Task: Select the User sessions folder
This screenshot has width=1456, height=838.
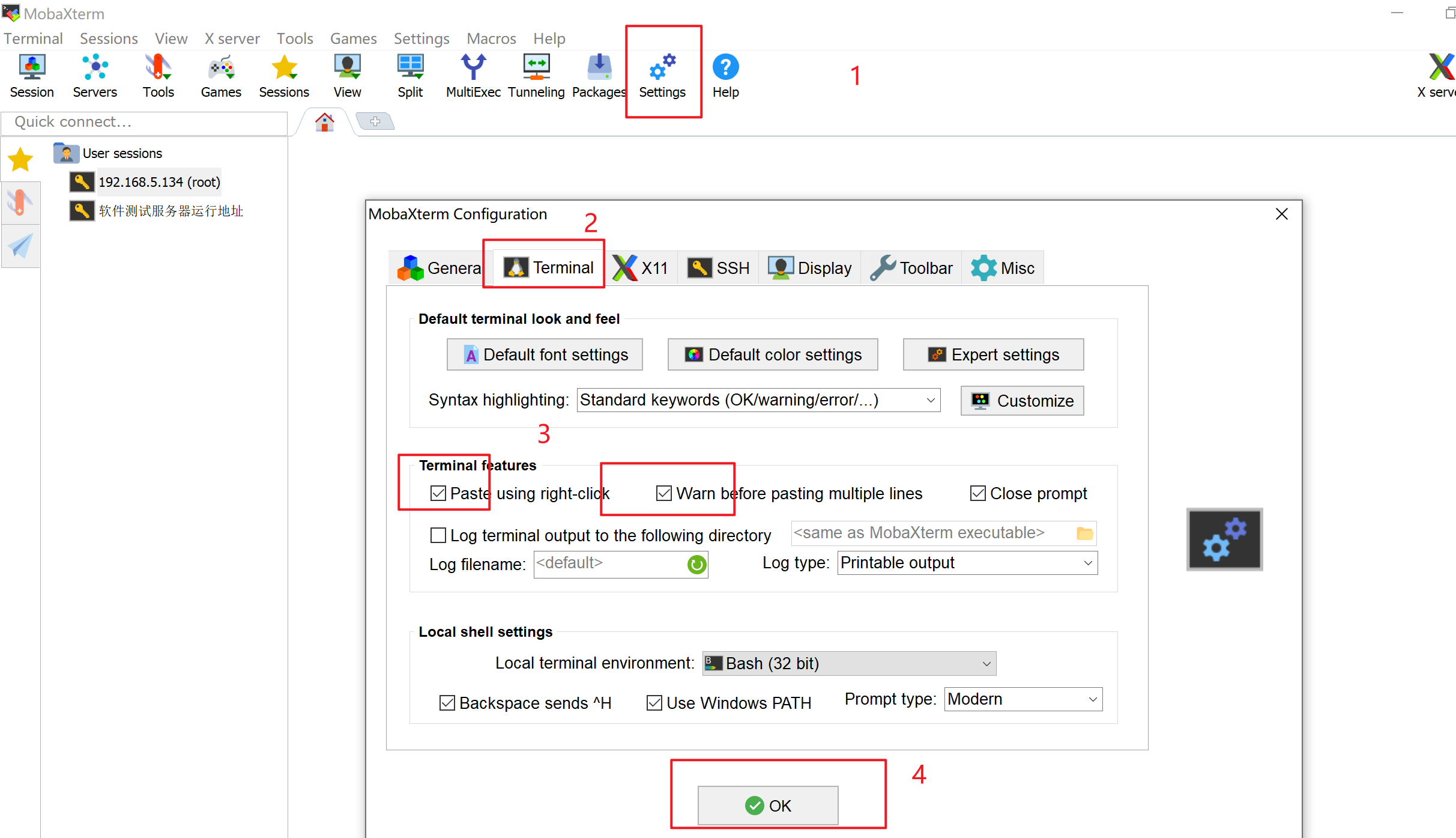Action: tap(108, 153)
